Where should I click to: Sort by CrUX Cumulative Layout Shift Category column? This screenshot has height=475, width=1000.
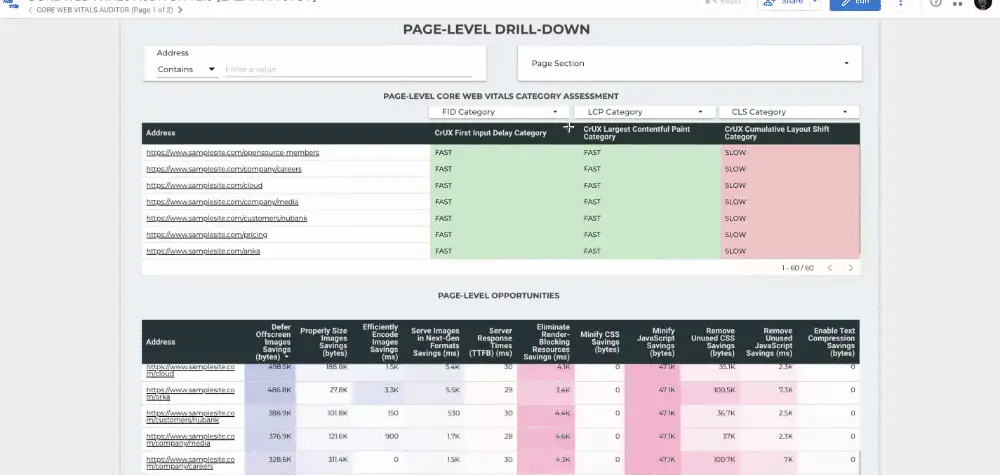tap(777, 133)
